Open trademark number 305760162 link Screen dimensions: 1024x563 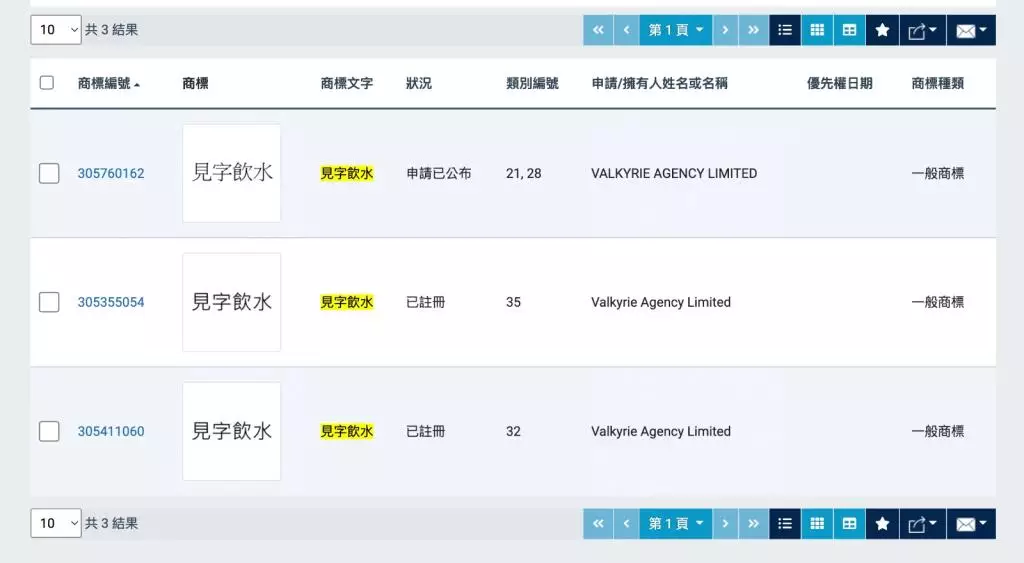[x=111, y=173]
